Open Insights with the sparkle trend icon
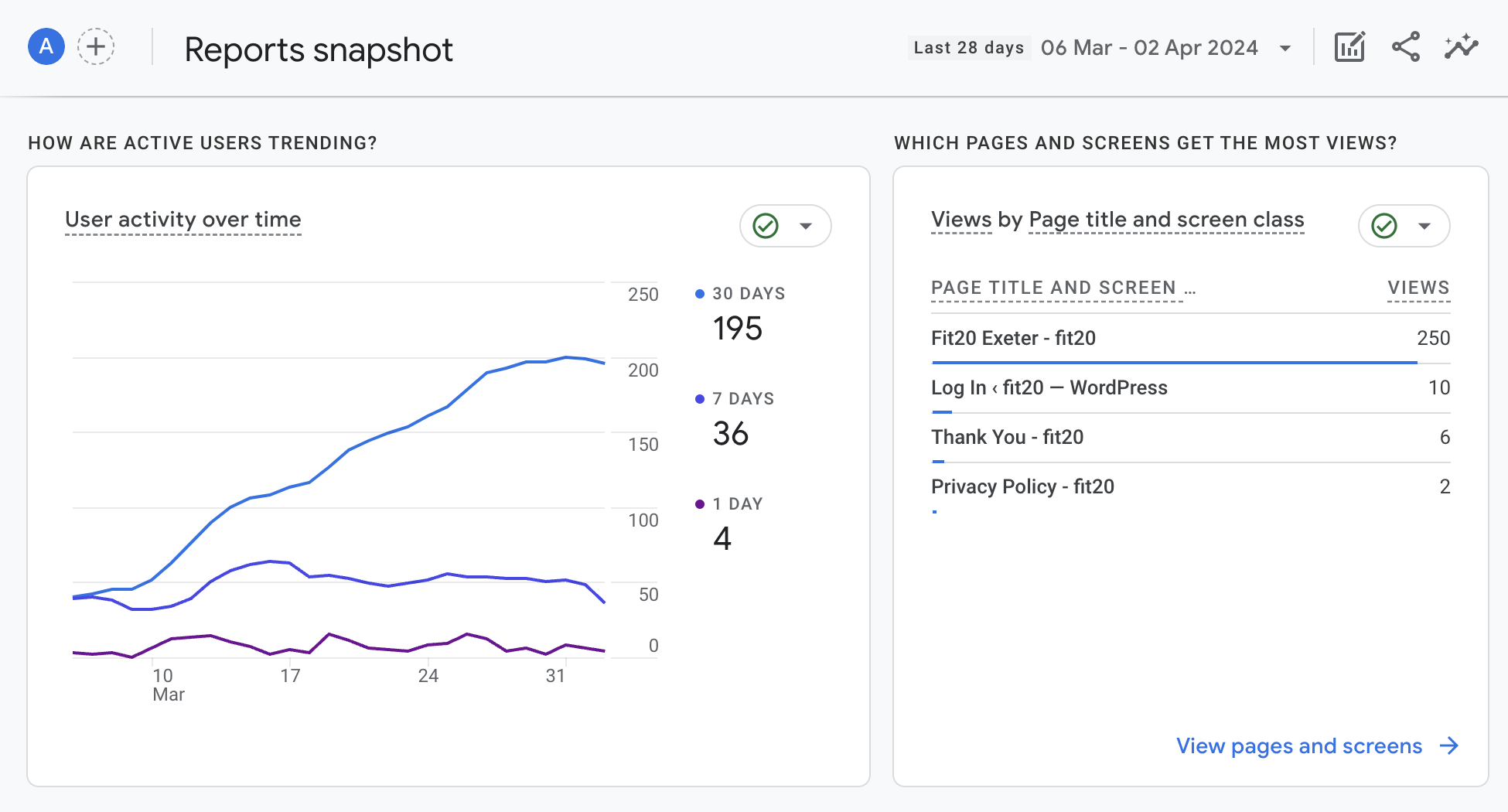The image size is (1508, 812). (1462, 47)
